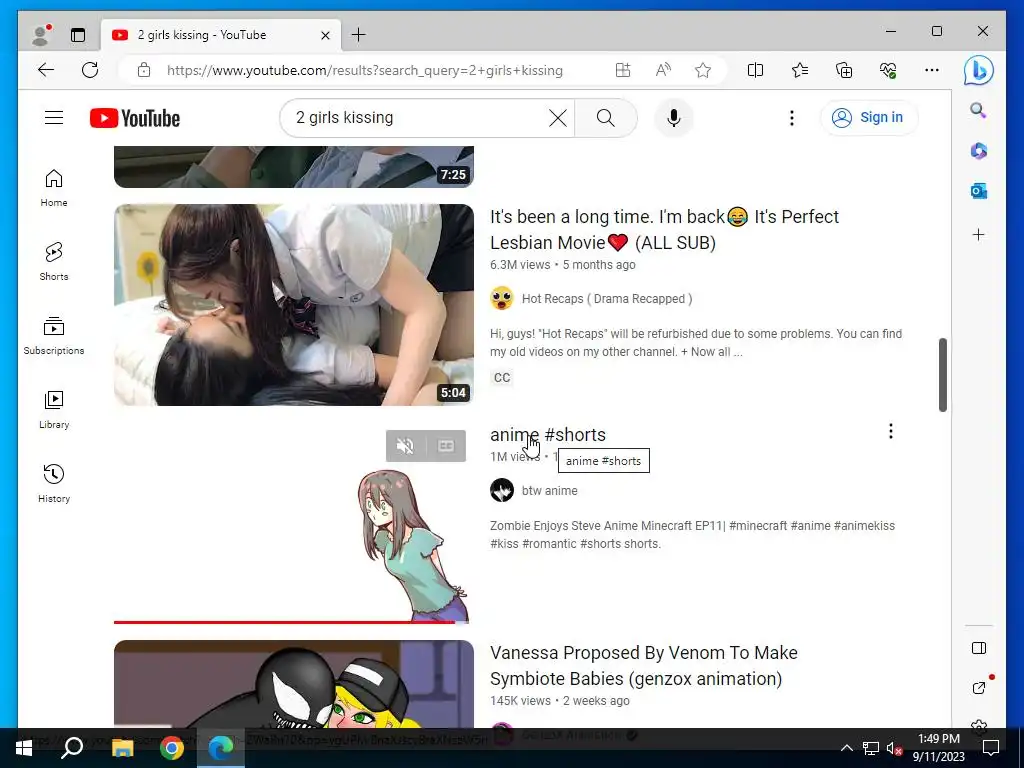1024x768 pixels.
Task: Open the notifications action center
Action: 991,748
